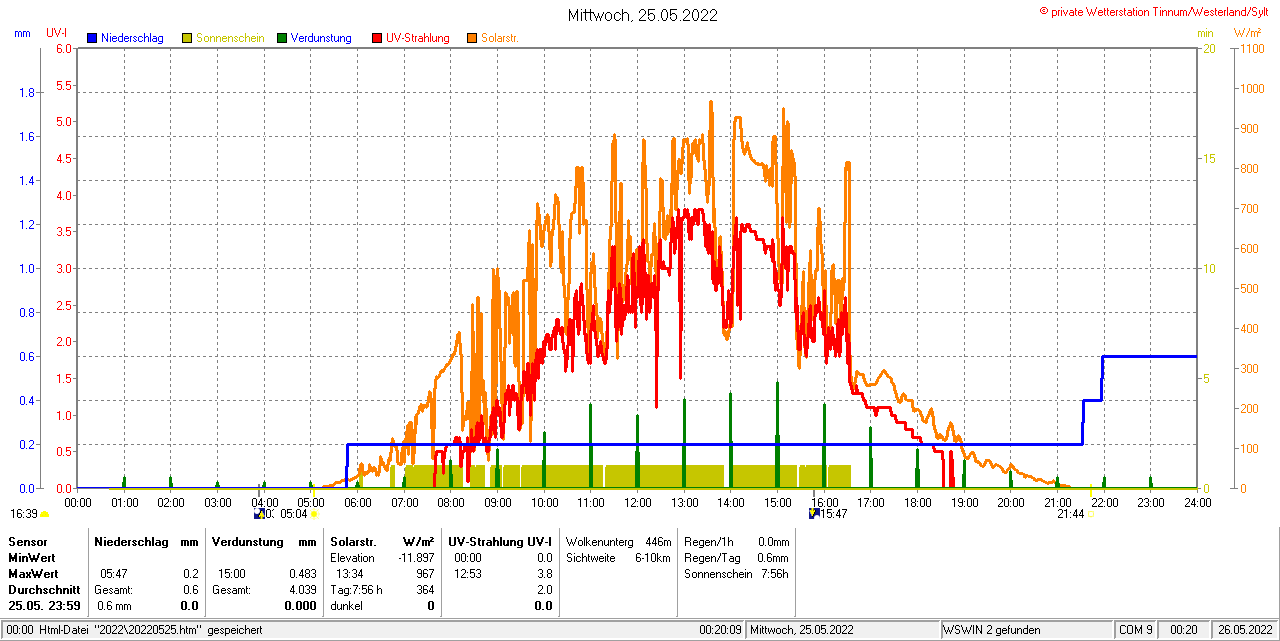
Task: Click the red UV-Strahlung legend swatch
Action: (377, 38)
